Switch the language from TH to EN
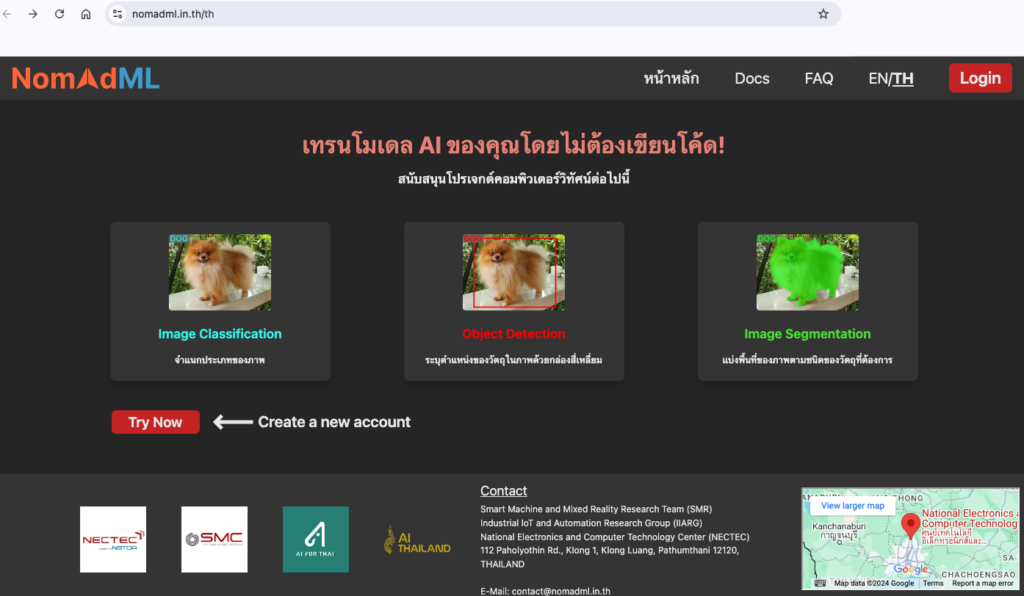This screenshot has height=596, width=1024. pos(879,78)
